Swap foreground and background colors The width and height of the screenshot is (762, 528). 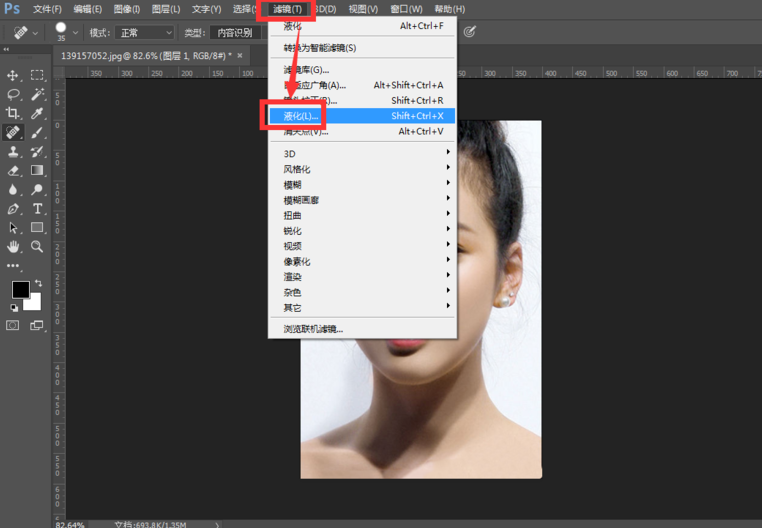[x=38, y=283]
